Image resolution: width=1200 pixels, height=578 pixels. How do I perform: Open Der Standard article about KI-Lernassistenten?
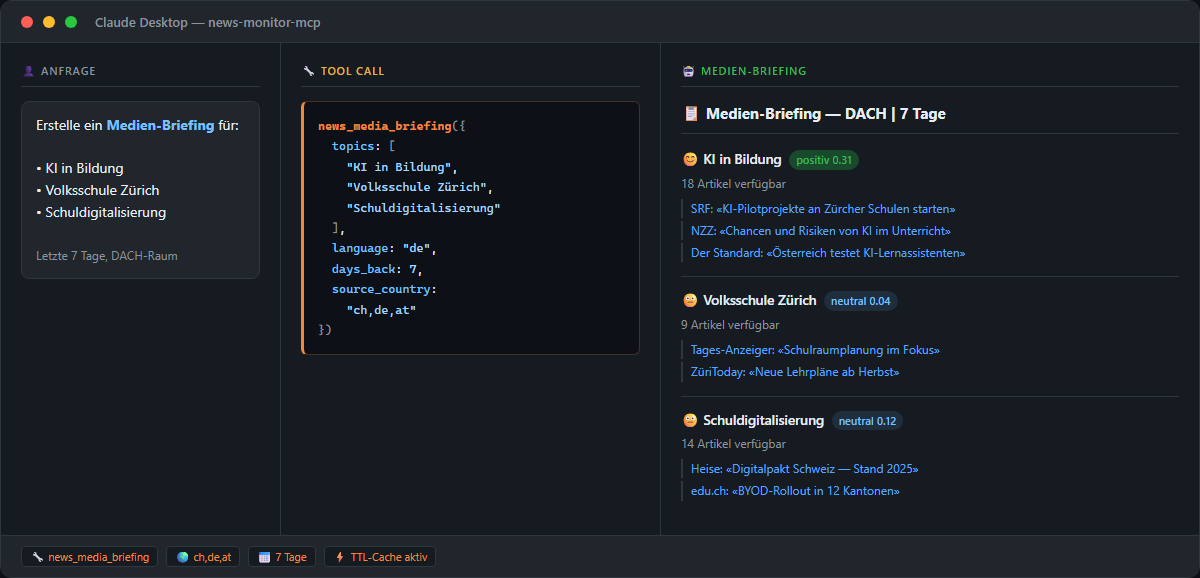coord(828,253)
